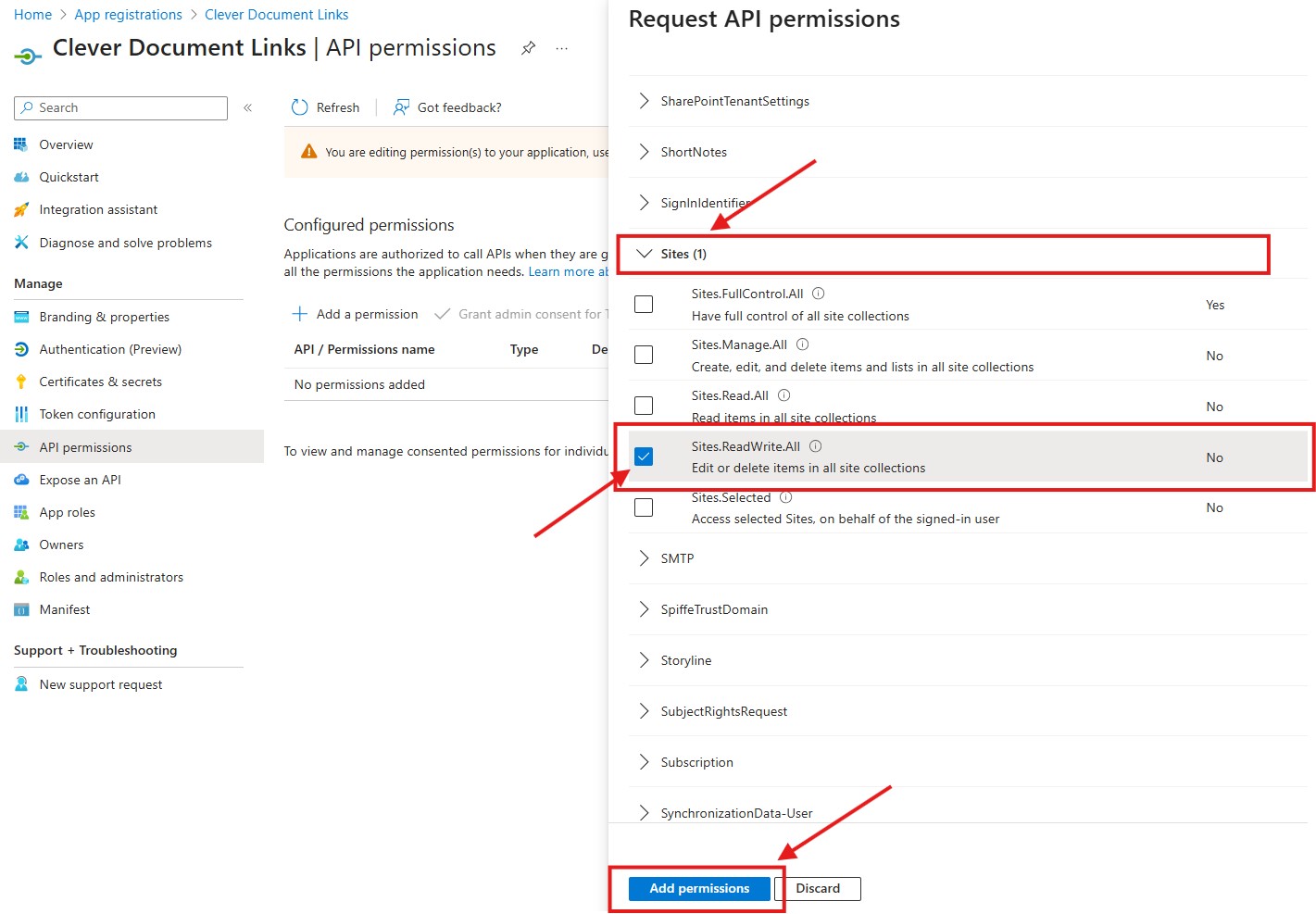Collapse the sidebar with double chevron icon
Image resolution: width=1316 pixels, height=914 pixels.
248,108
